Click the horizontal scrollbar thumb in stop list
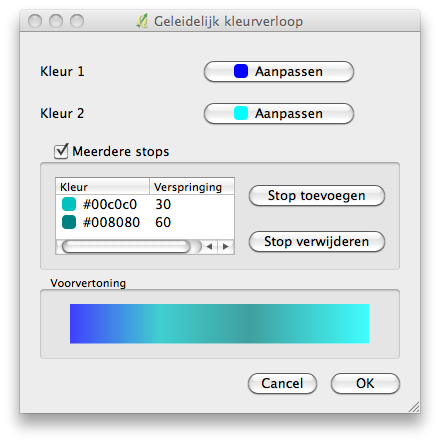 coord(126,247)
